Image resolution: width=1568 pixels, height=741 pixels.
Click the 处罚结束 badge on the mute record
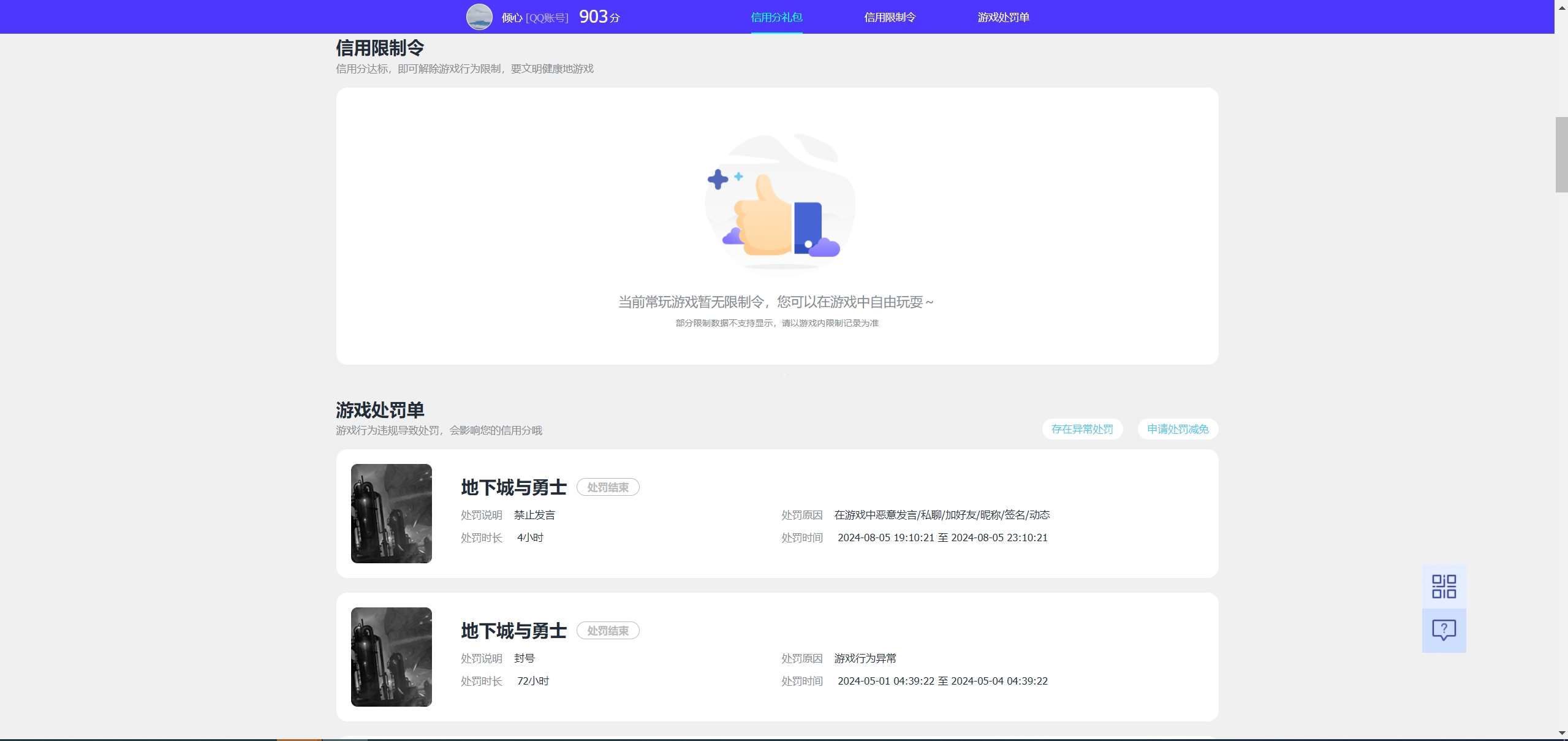(x=608, y=487)
